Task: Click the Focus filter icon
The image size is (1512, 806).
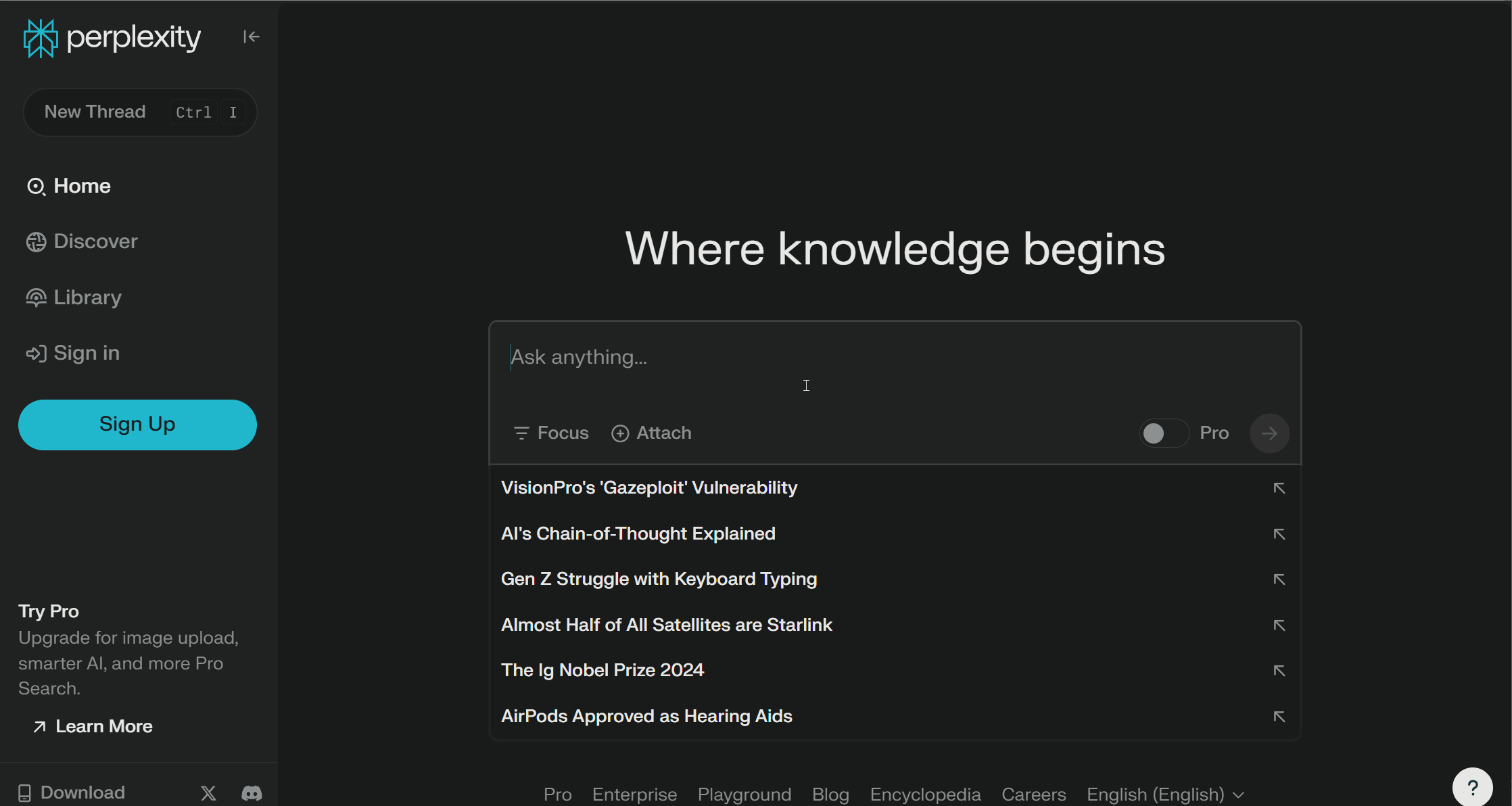Action: pos(521,433)
